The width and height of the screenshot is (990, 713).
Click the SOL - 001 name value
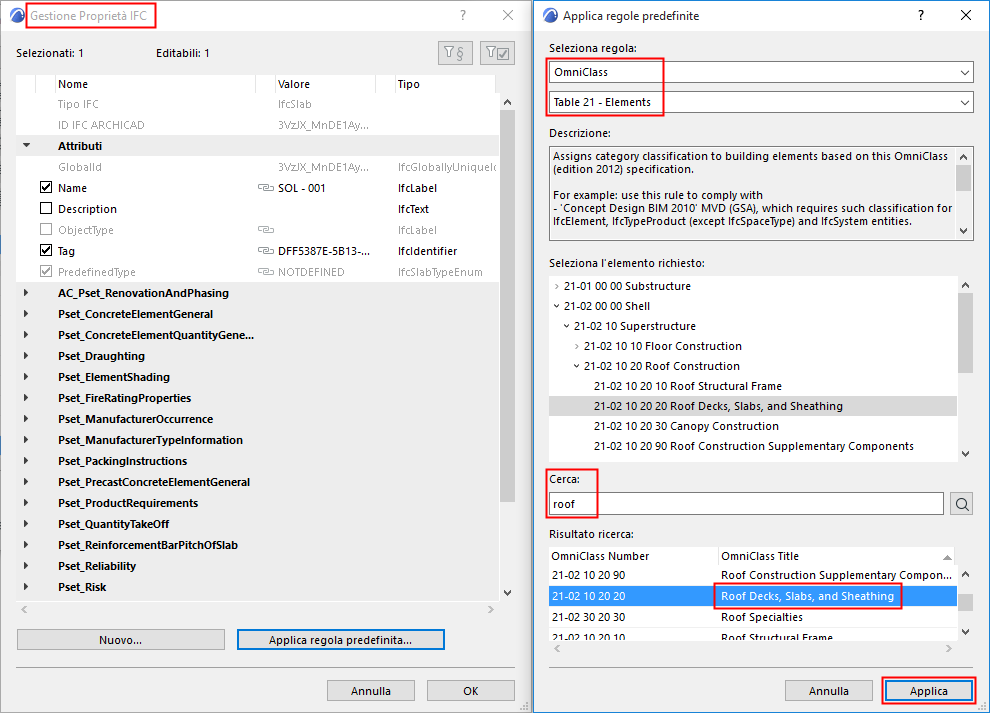pos(302,188)
